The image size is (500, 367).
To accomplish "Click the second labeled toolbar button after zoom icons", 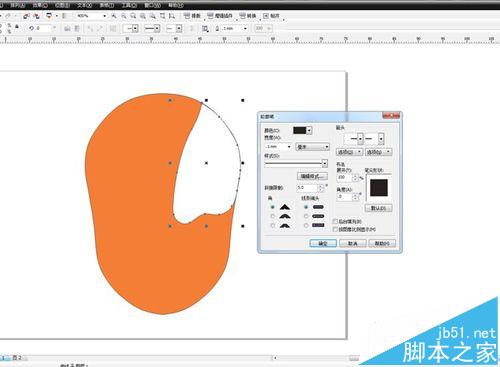I will coord(220,16).
